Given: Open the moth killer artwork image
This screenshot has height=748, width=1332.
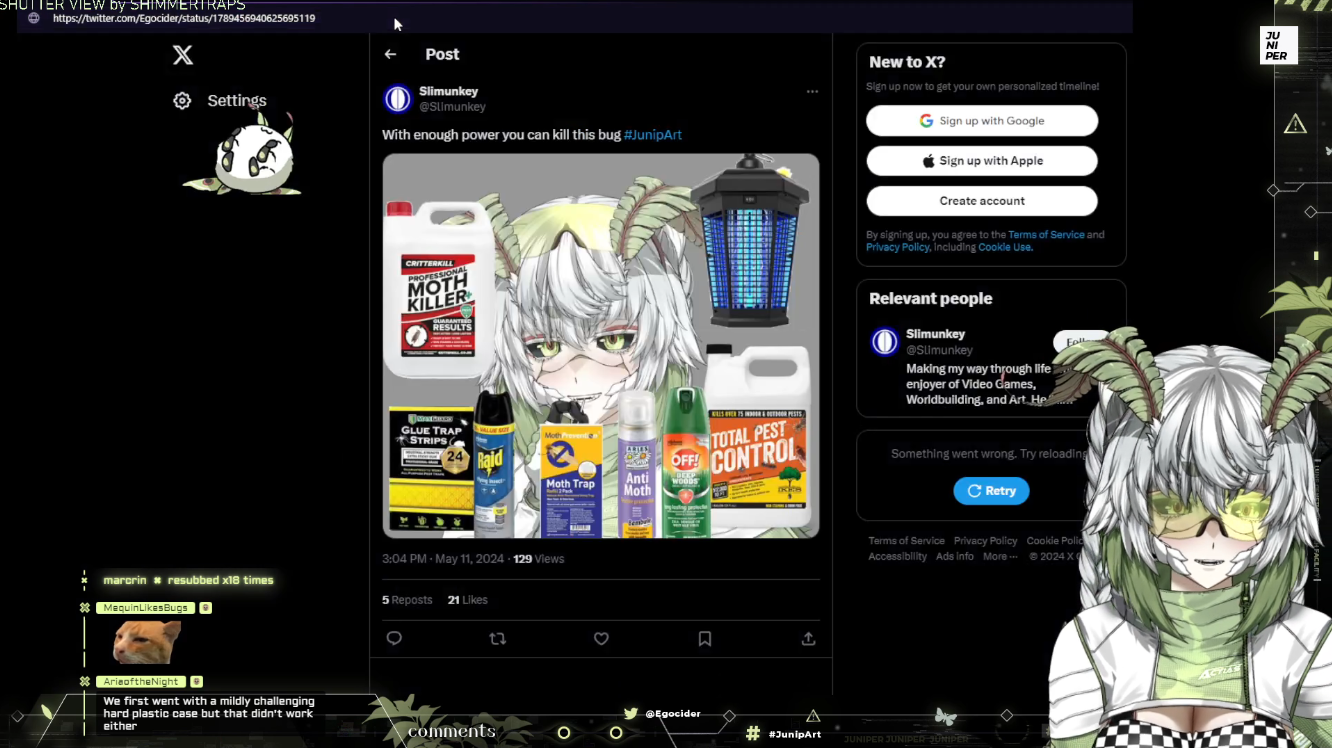Looking at the screenshot, I should [x=601, y=346].
